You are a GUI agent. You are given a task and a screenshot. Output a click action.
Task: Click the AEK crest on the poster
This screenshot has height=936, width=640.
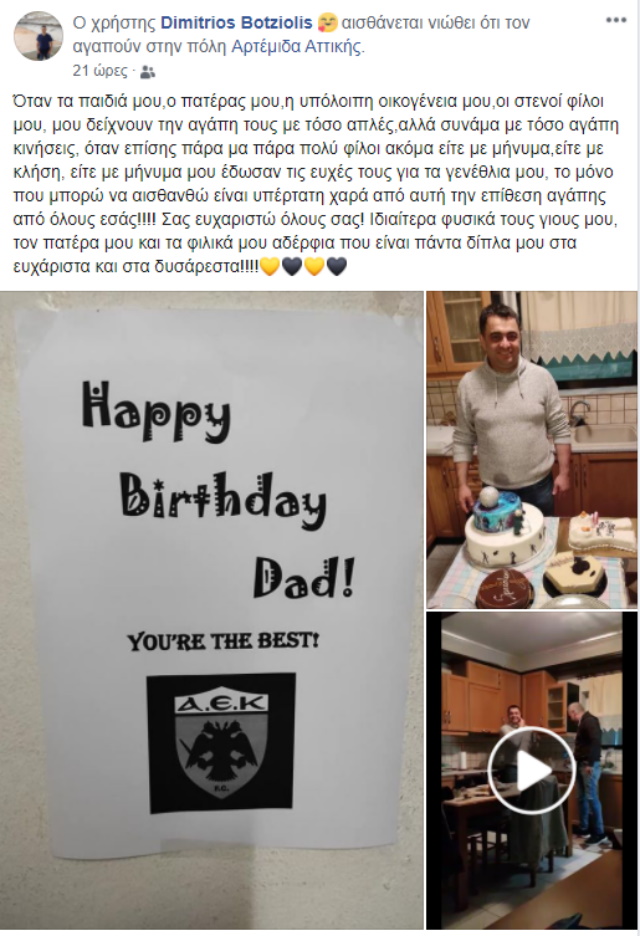click(x=221, y=743)
